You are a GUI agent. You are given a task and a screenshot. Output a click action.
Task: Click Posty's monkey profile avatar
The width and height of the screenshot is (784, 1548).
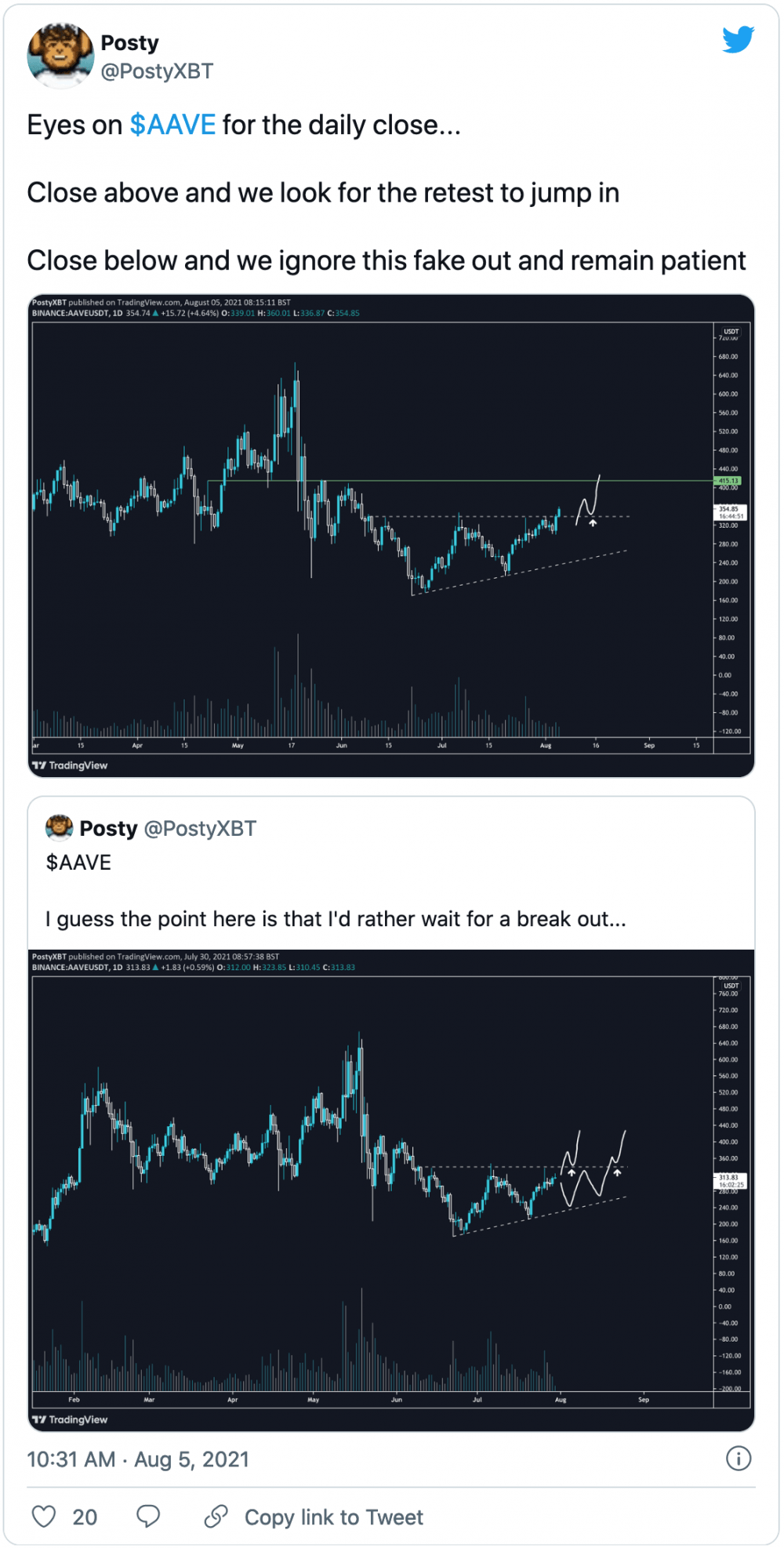coord(60,56)
